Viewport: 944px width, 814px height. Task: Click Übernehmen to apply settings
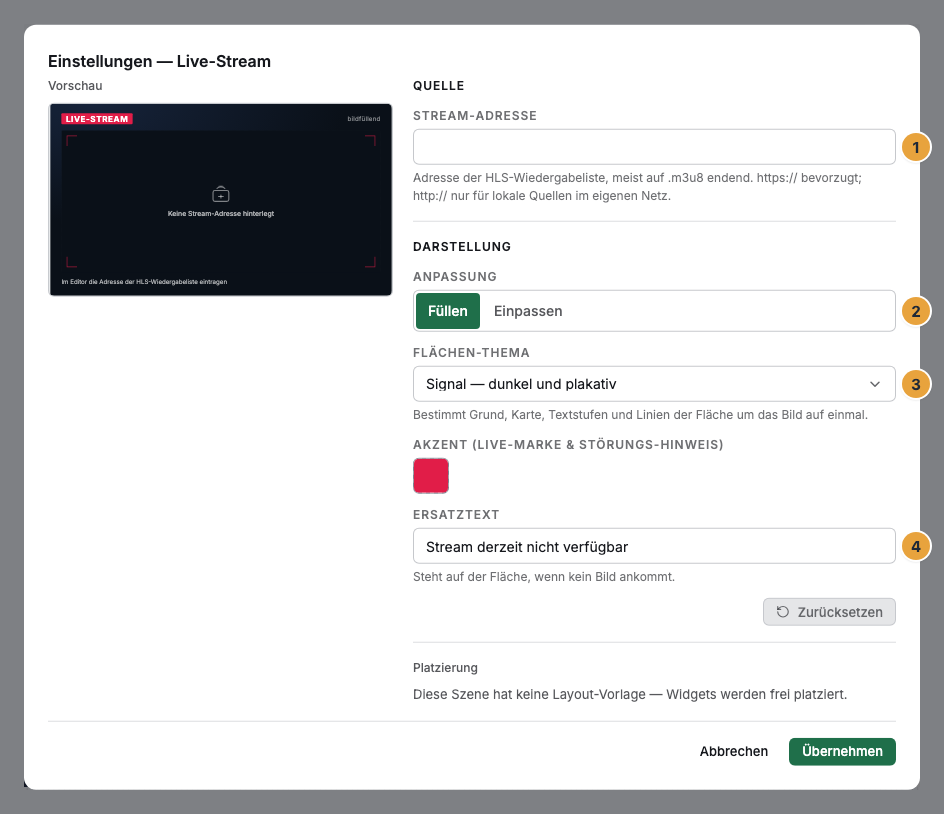[x=842, y=751]
